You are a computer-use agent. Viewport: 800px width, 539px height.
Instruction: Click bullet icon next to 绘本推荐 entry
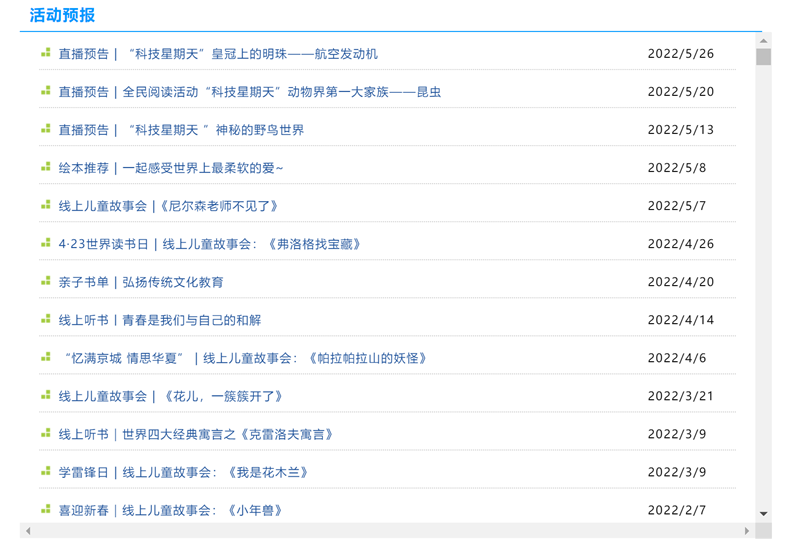pos(46,167)
